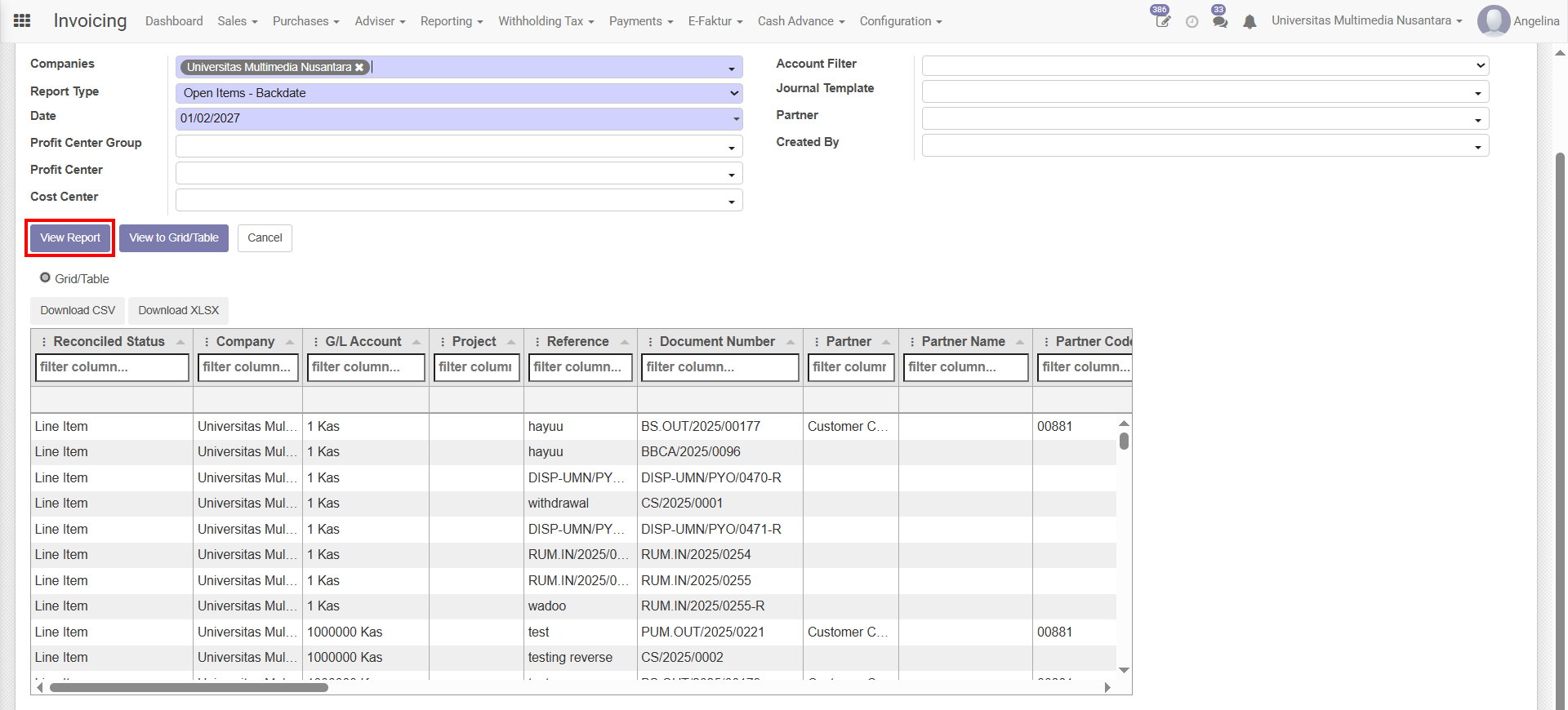The image size is (1568, 710).
Task: Open the Reporting menu
Action: (451, 21)
